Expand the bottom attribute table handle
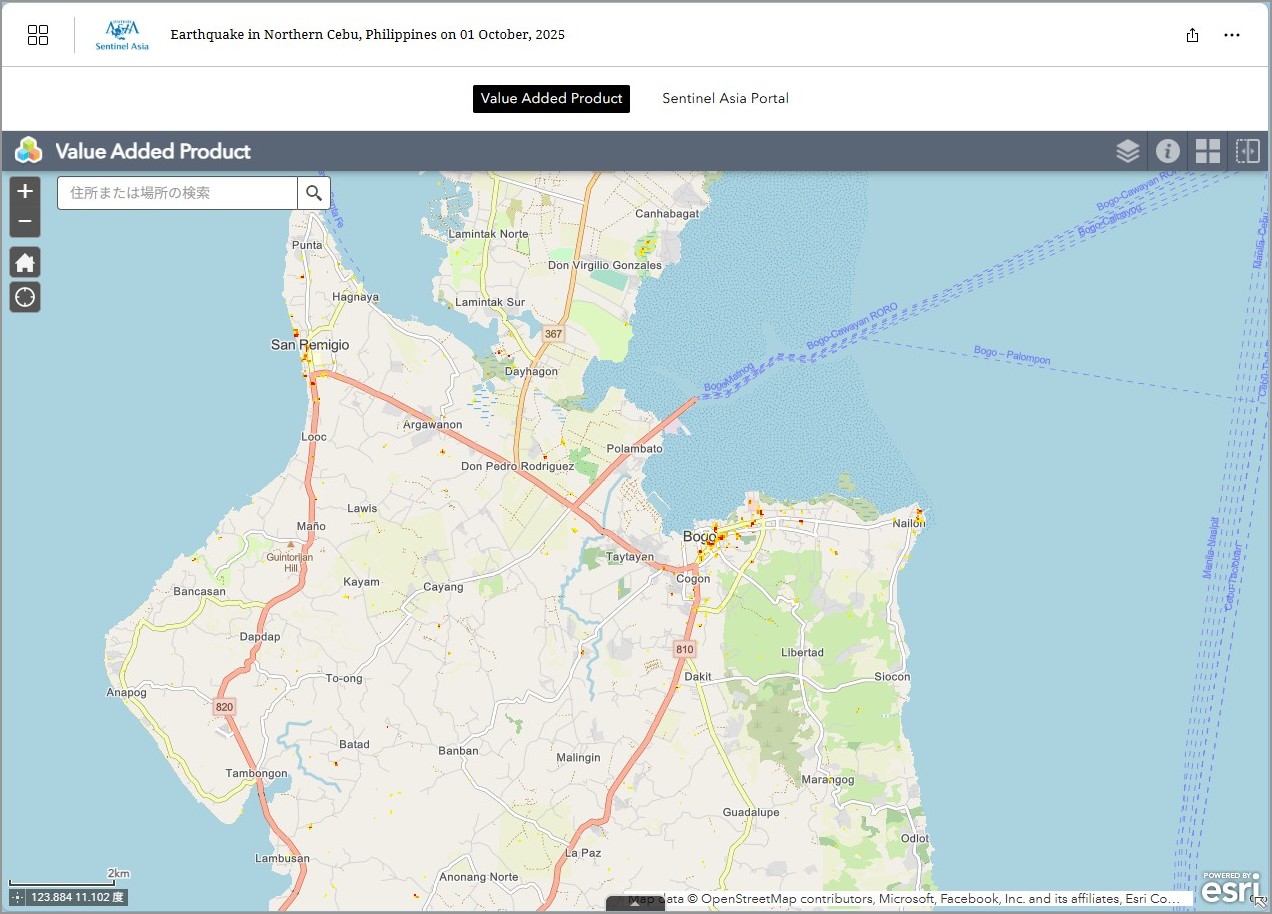Viewport: 1272px width, 914px height. pos(635,905)
